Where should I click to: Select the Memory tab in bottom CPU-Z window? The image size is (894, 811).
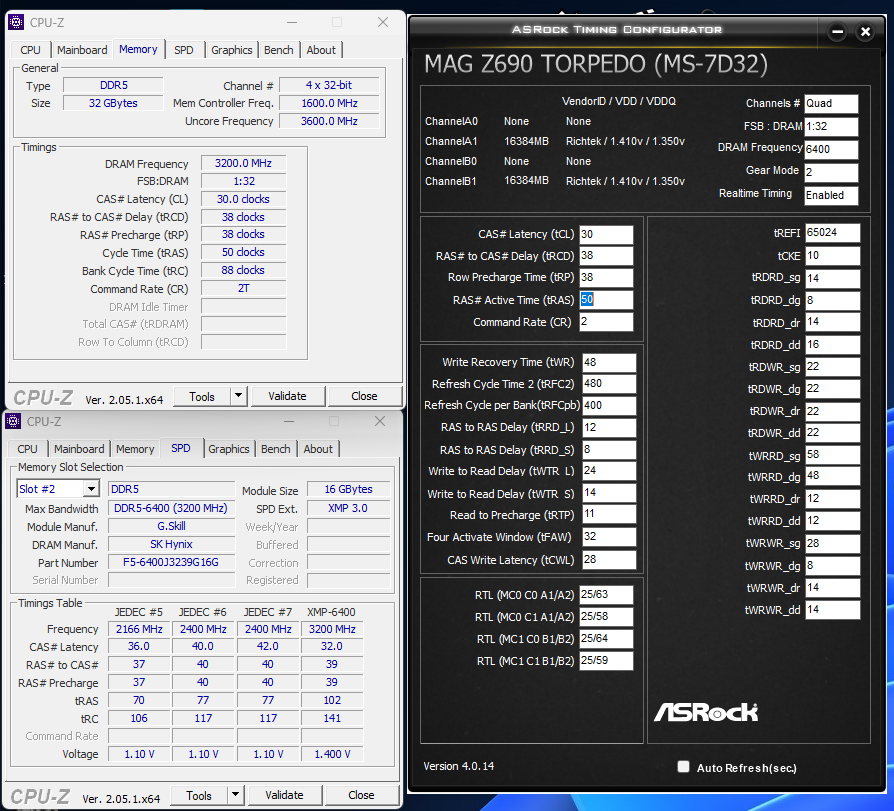[x=135, y=449]
